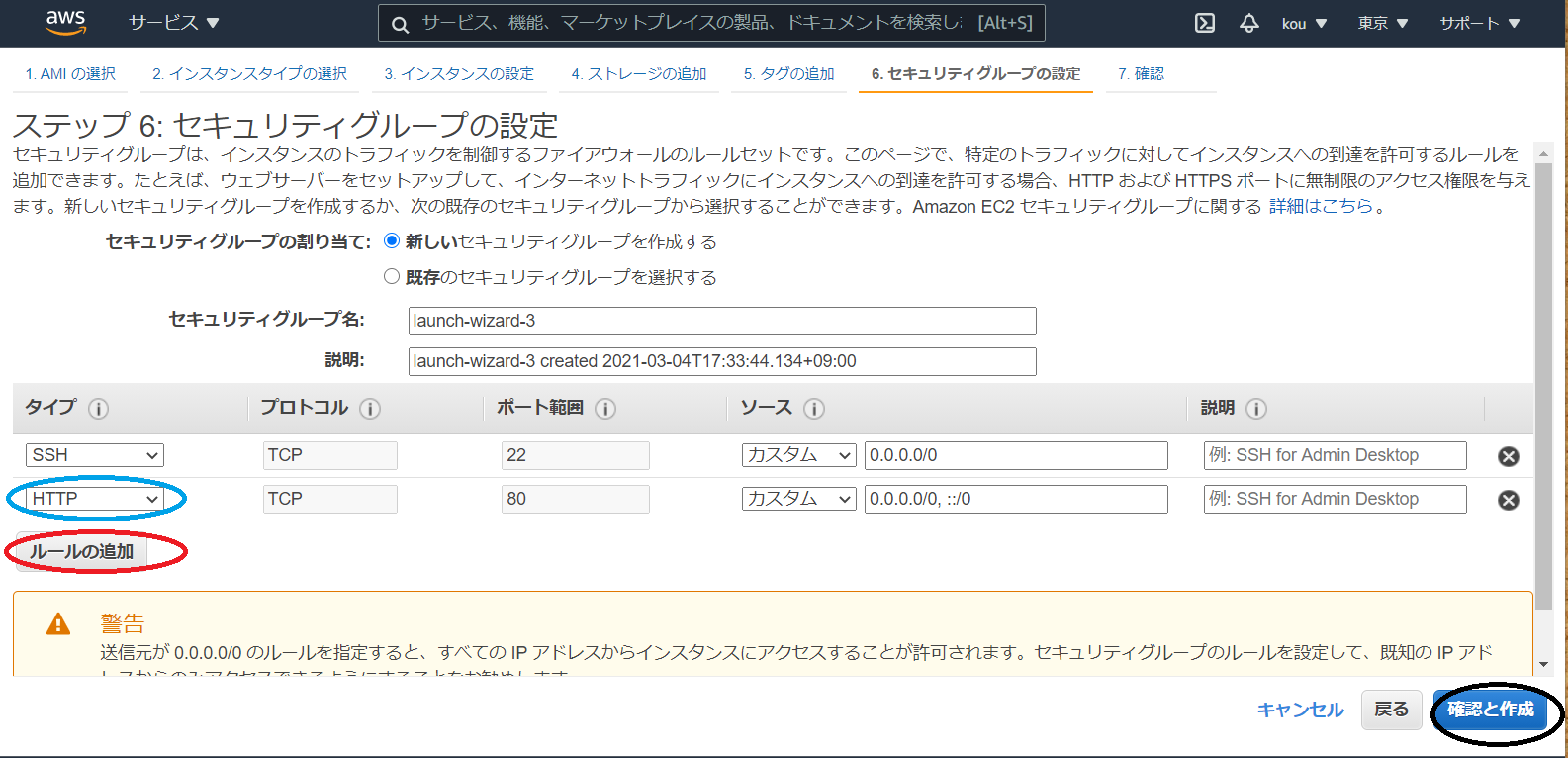Click the scrollbar up arrow
Screen dimensions: 1568x758
click(1543, 153)
